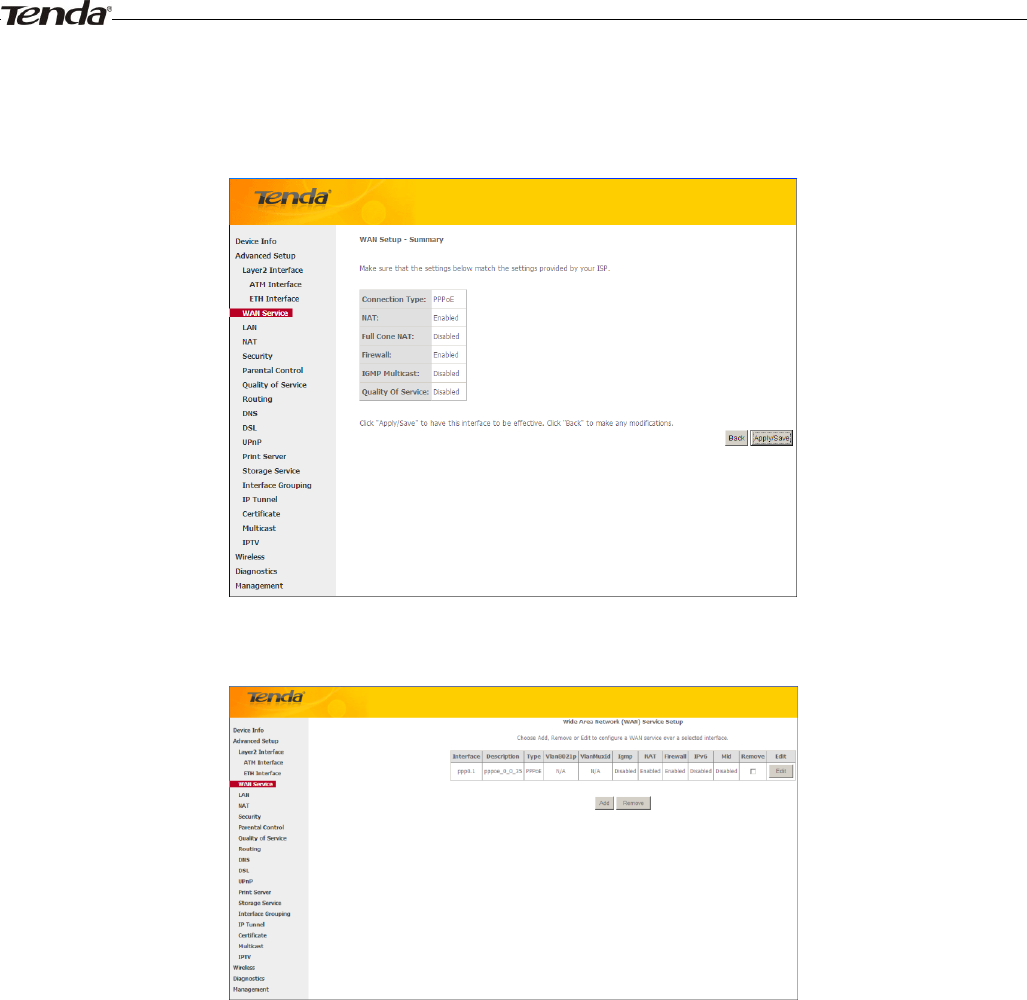Open Print Server in the Summary page sidebar

[x=264, y=456]
